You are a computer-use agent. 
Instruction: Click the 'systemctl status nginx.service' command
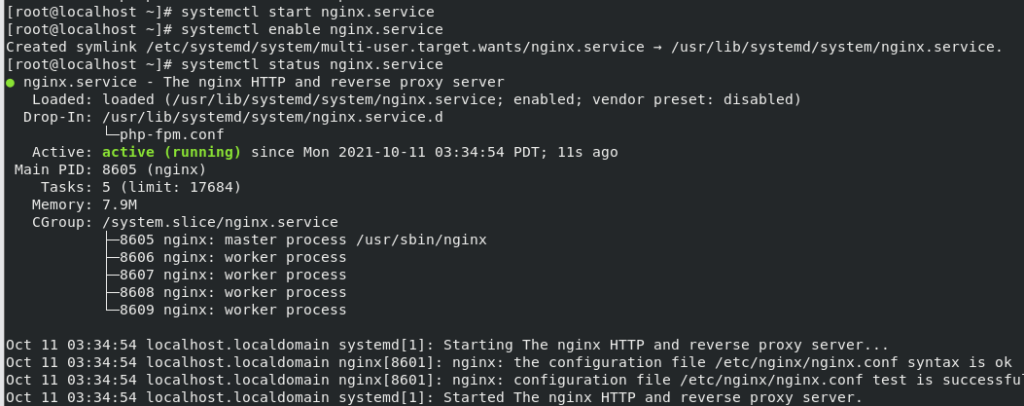[312, 65]
